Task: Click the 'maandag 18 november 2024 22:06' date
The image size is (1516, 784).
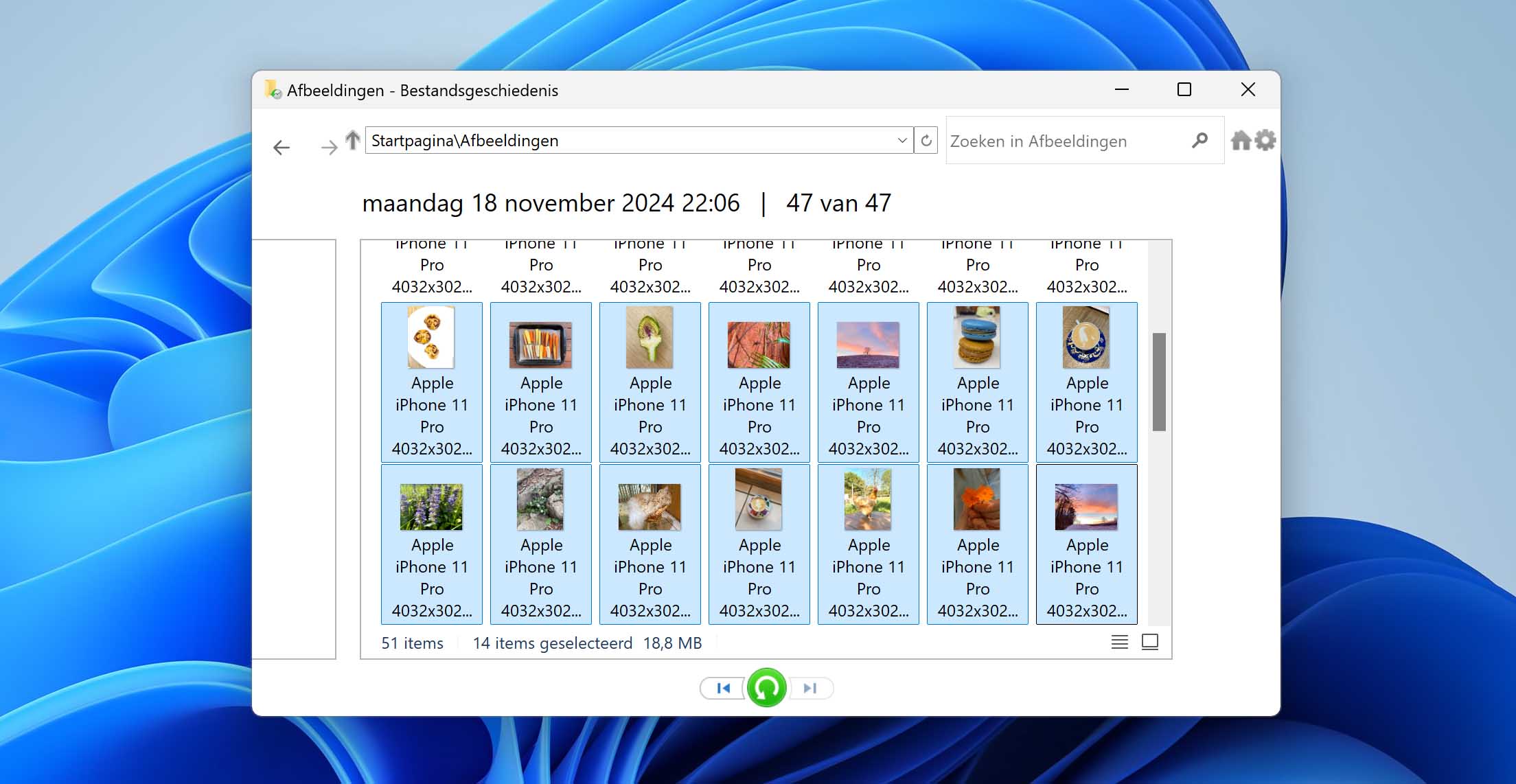Action: pyautogui.click(x=551, y=203)
